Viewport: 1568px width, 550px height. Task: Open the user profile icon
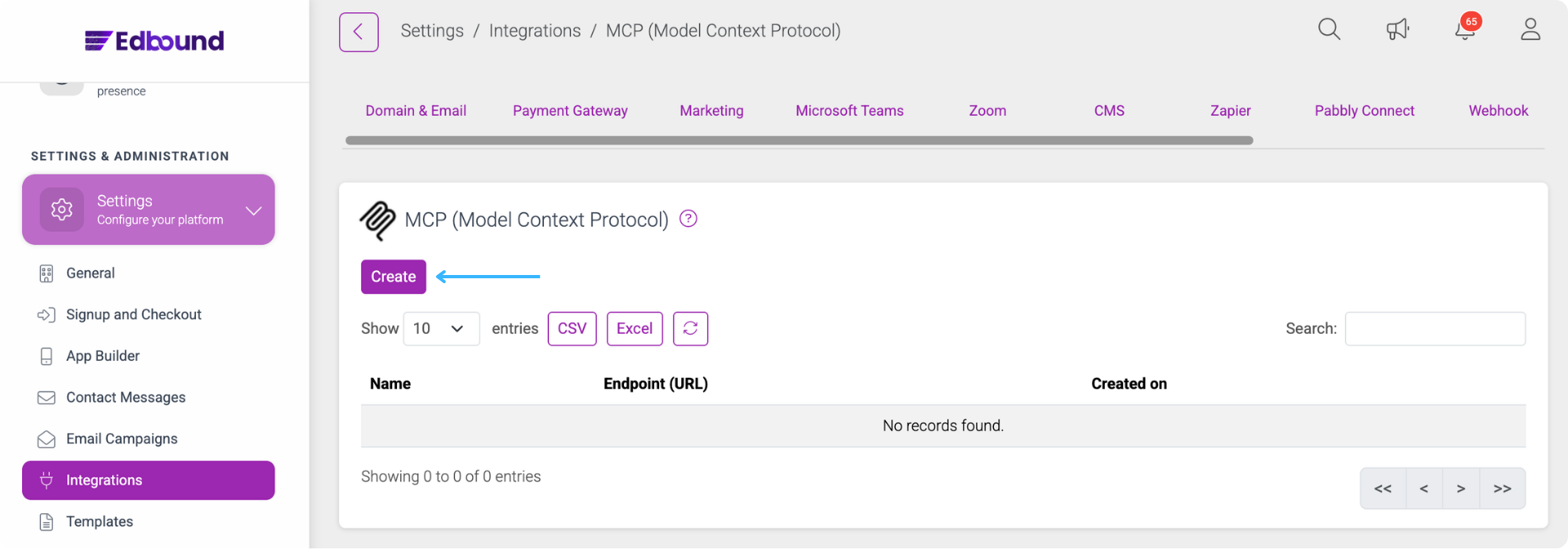1530,30
